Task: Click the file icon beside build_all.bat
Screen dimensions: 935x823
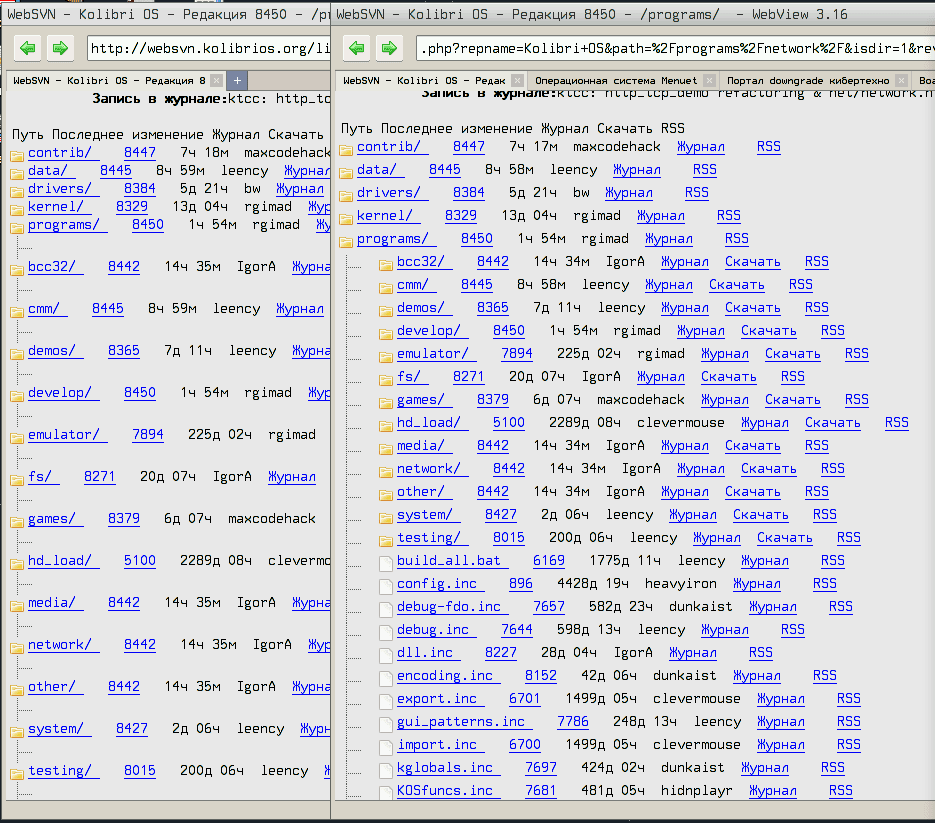Action: 387,561
